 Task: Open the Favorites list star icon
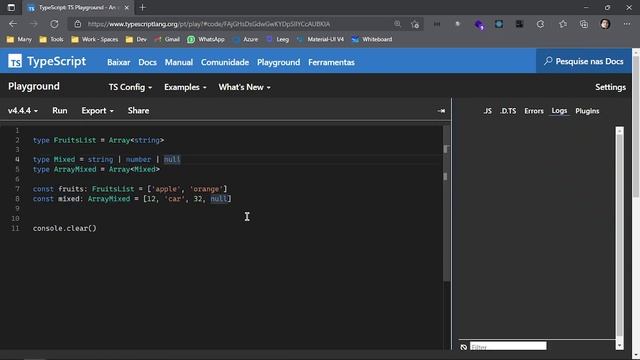(563, 24)
